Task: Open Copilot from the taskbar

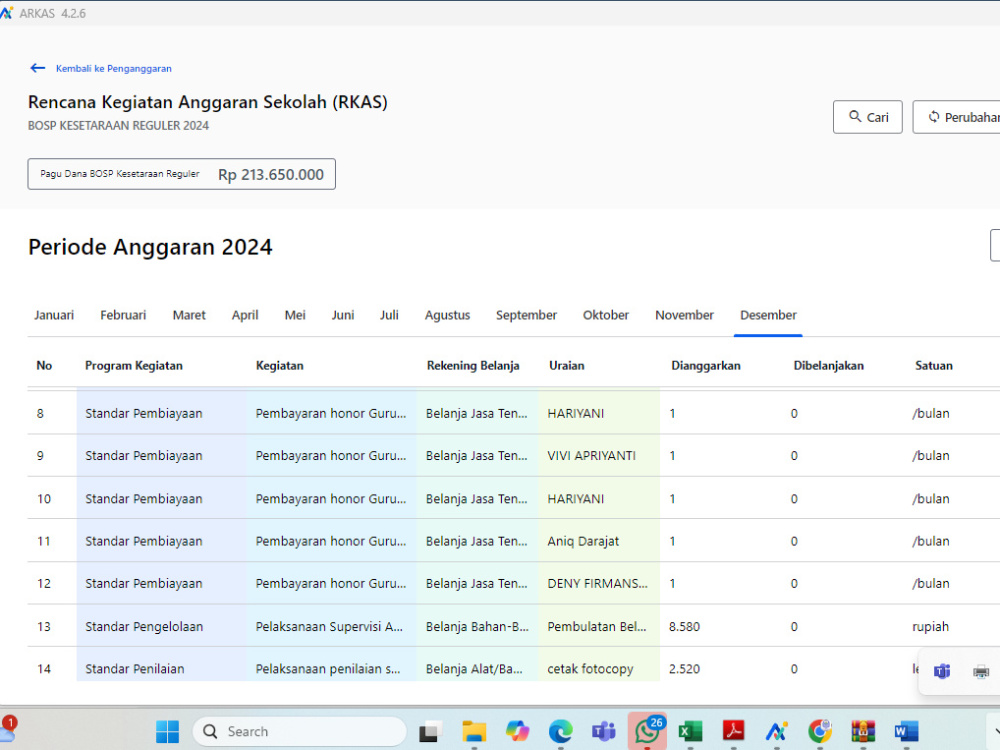Action: pos(517,732)
